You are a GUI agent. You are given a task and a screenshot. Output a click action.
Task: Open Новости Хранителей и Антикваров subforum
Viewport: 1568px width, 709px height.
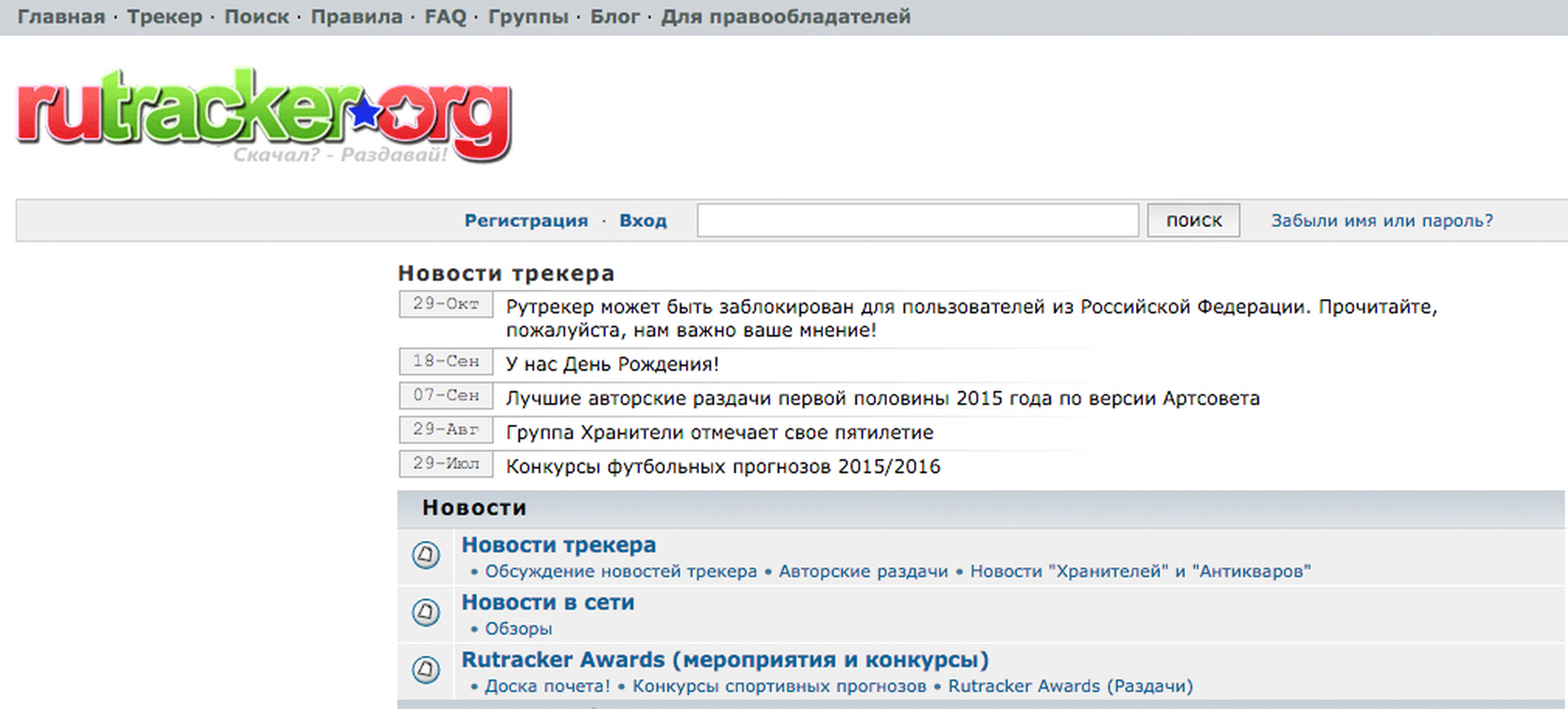pyautogui.click(x=1140, y=572)
